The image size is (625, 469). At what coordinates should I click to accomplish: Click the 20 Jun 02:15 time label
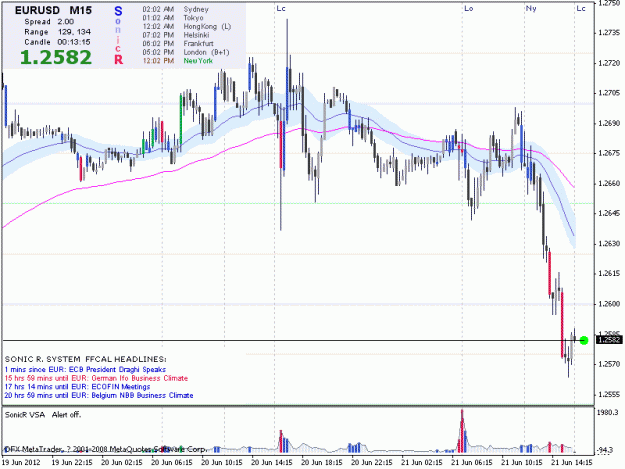pos(122,463)
